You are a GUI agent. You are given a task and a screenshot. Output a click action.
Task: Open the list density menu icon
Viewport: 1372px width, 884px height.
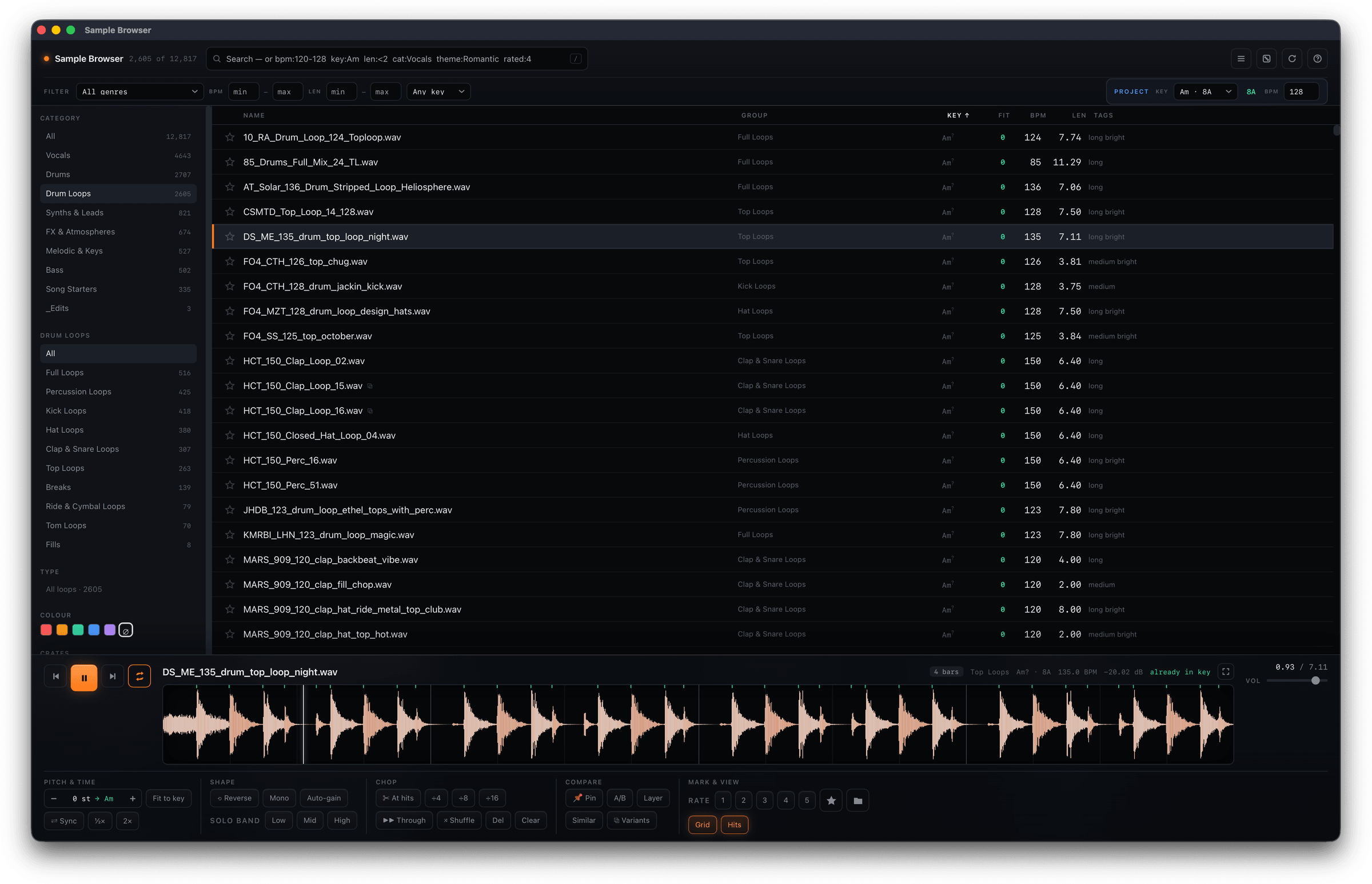(x=1241, y=58)
